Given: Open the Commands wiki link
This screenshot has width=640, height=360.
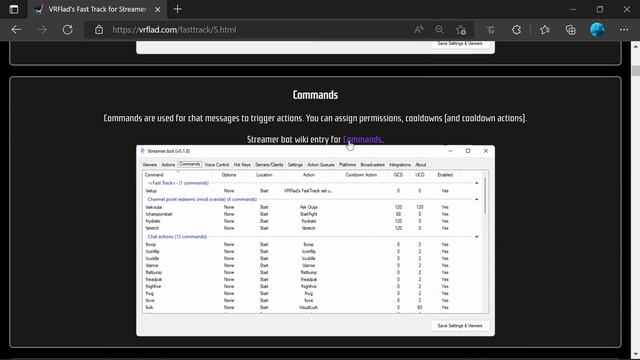Looking at the screenshot, I should [362, 139].
